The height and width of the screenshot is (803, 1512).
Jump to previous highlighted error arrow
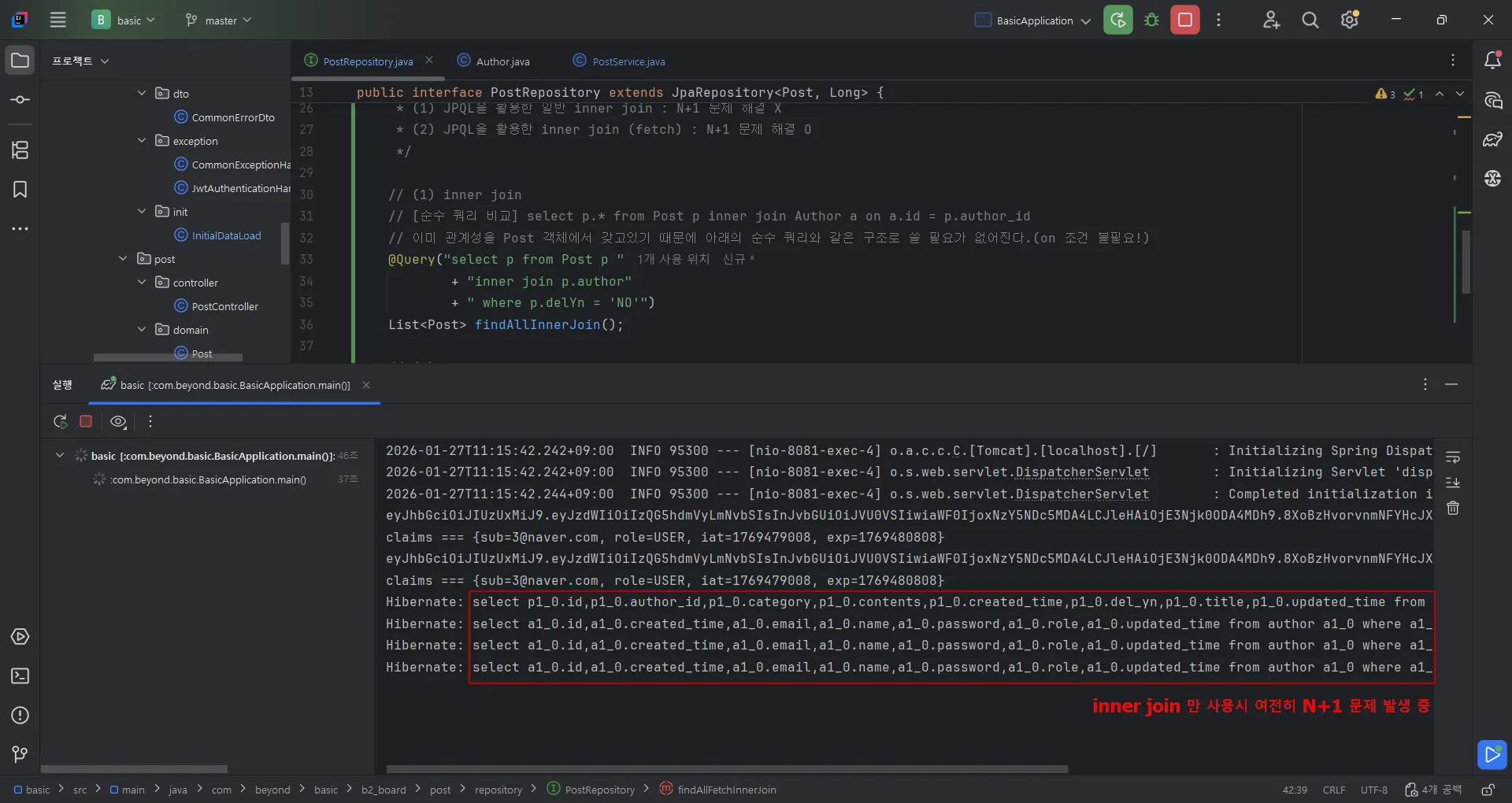pos(1440,94)
